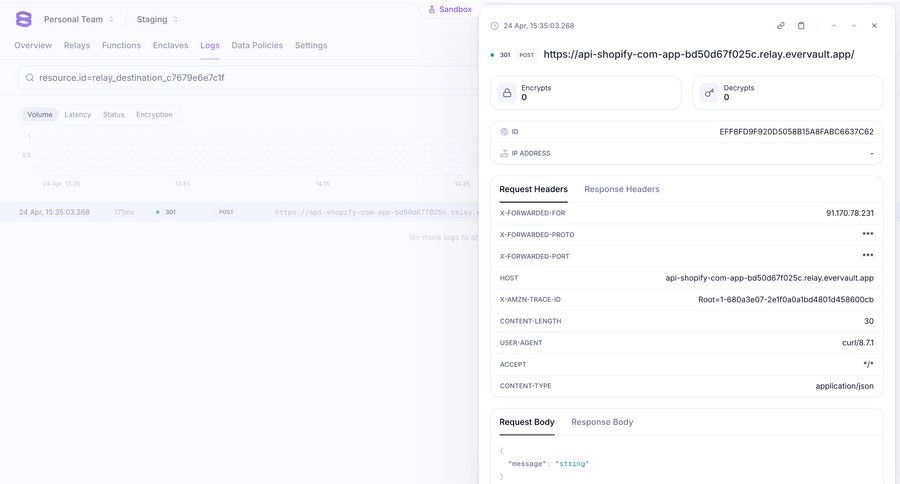Click the clipboard copy icon in panel header
The height and width of the screenshot is (484, 900).
(x=801, y=26)
